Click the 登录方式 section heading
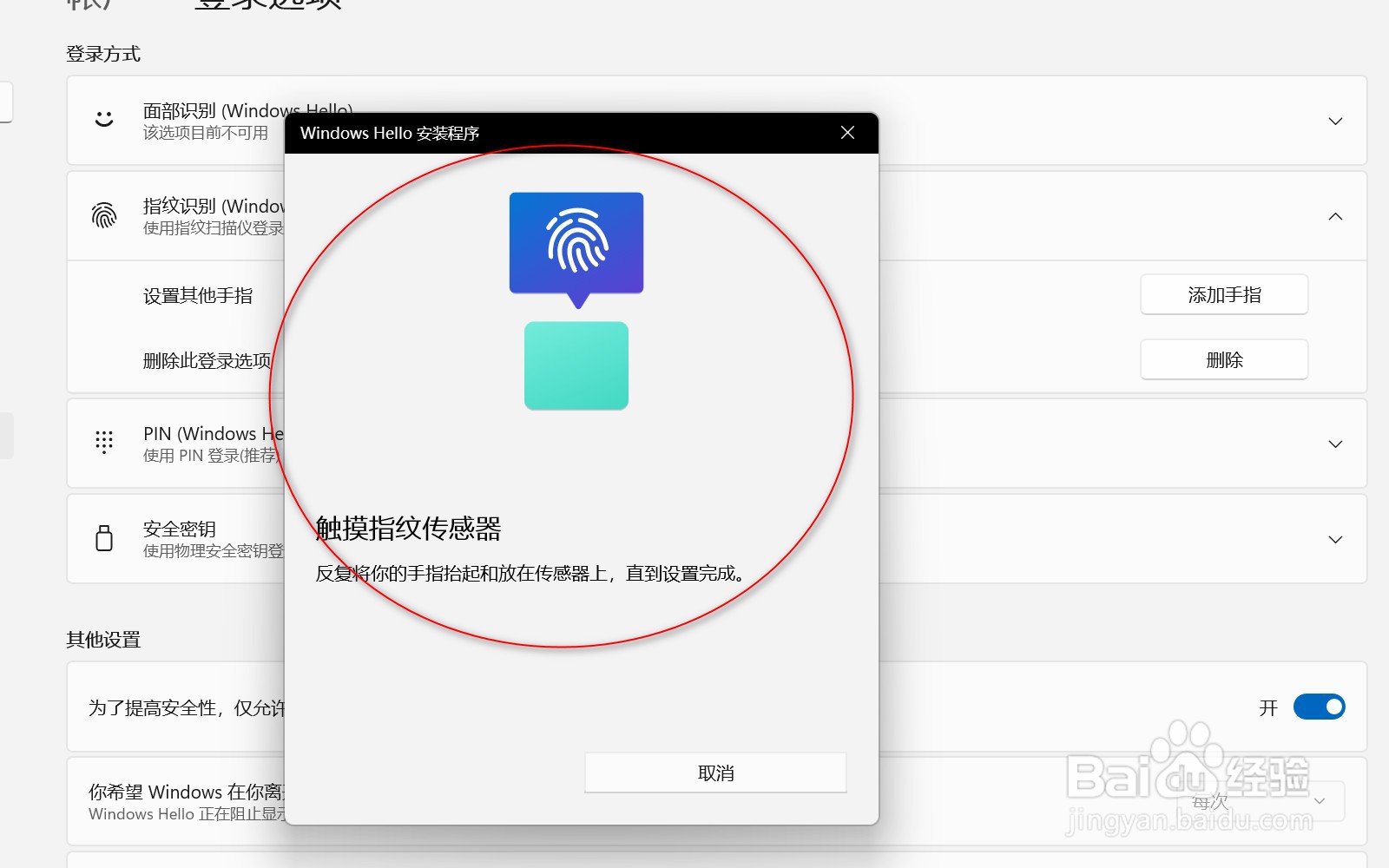 tap(103, 54)
